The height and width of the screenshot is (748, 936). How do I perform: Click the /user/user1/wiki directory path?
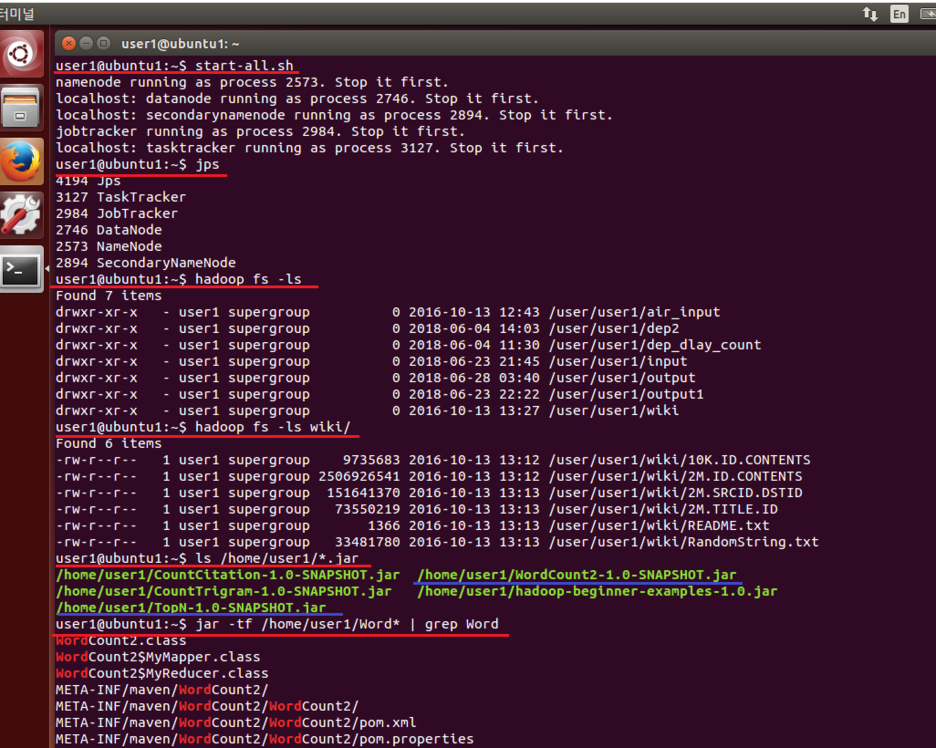pos(614,411)
